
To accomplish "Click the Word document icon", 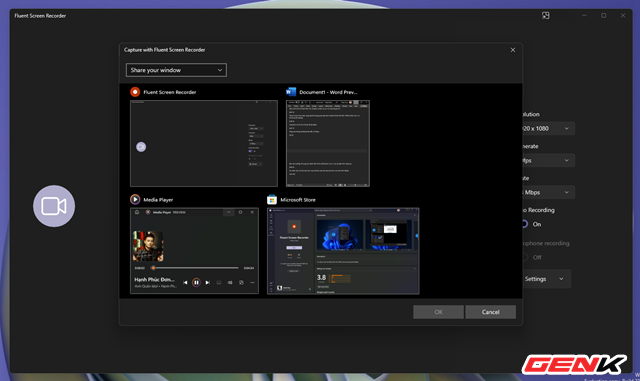I will 291,92.
